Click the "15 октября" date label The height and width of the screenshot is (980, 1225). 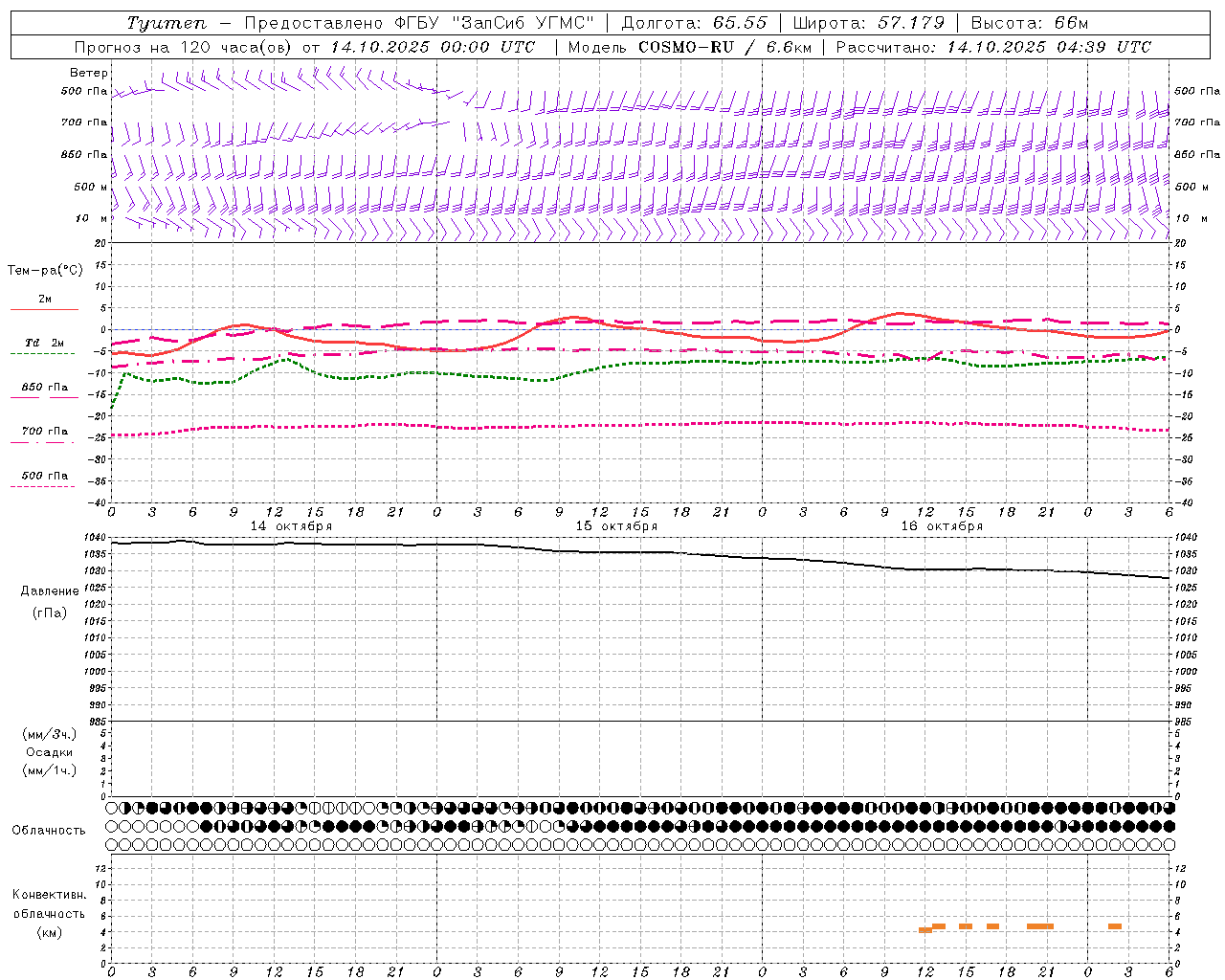(616, 526)
